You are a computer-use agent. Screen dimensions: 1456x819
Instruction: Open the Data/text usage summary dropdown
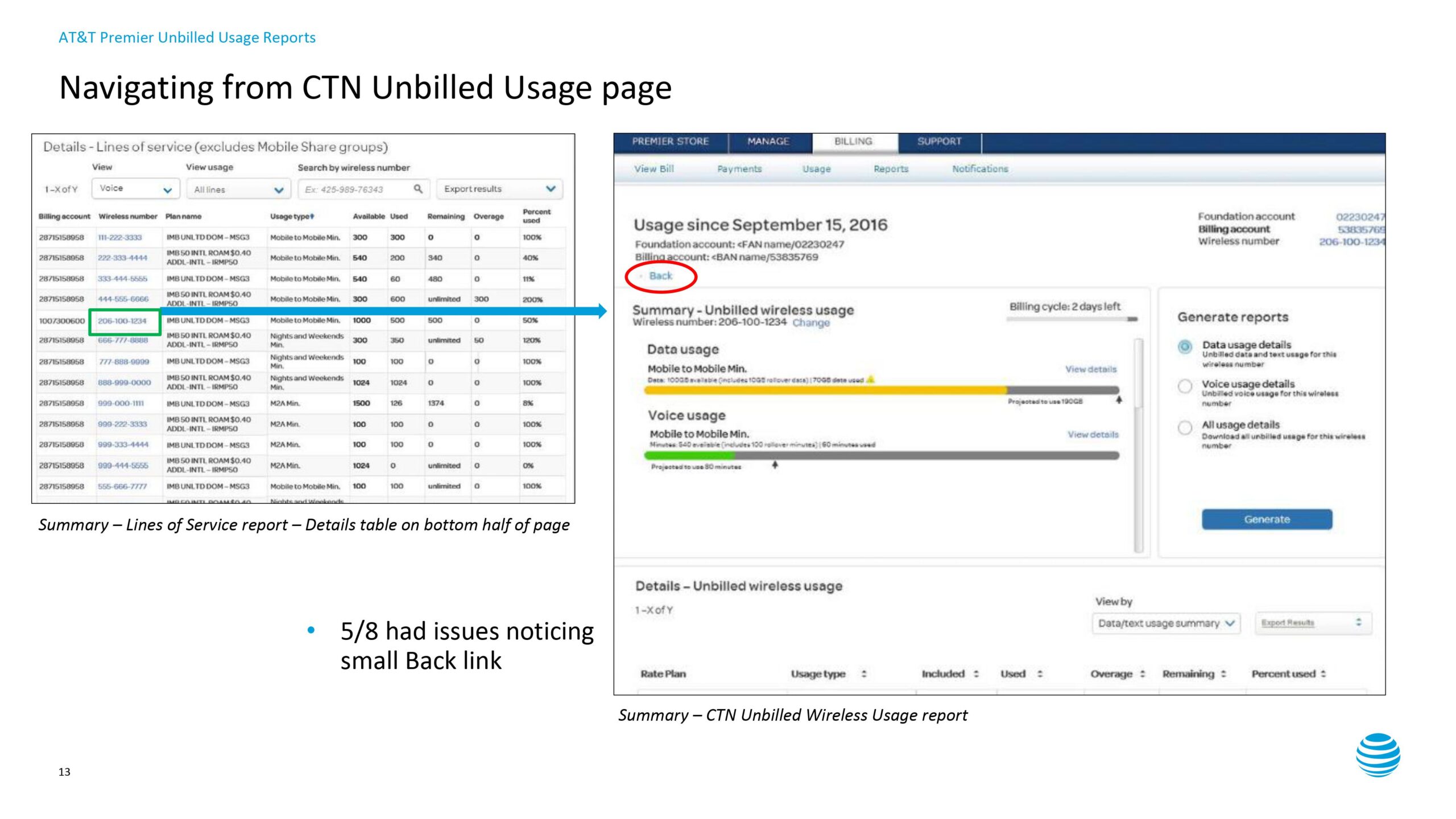pyautogui.click(x=1165, y=623)
